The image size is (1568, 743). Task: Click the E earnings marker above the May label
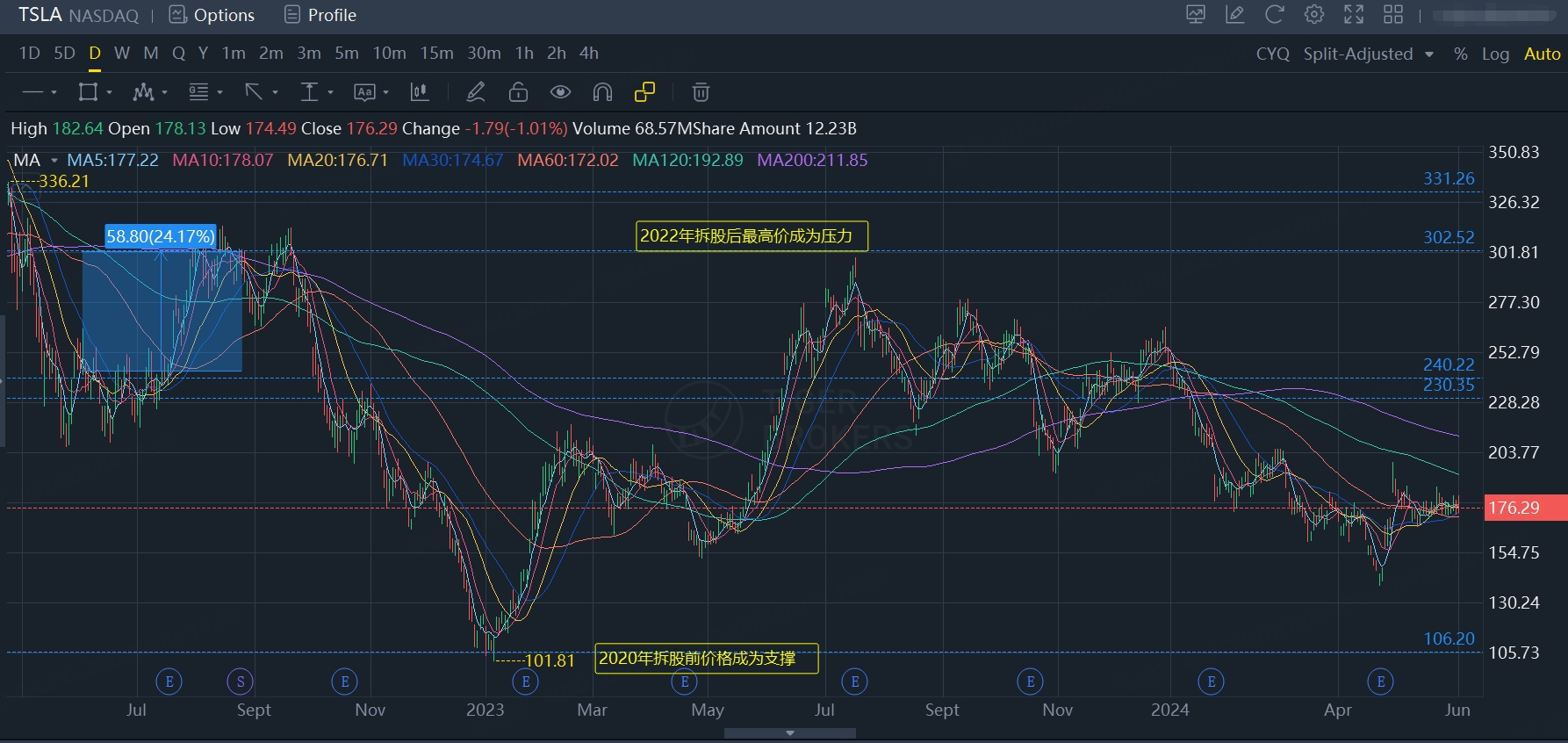685,681
